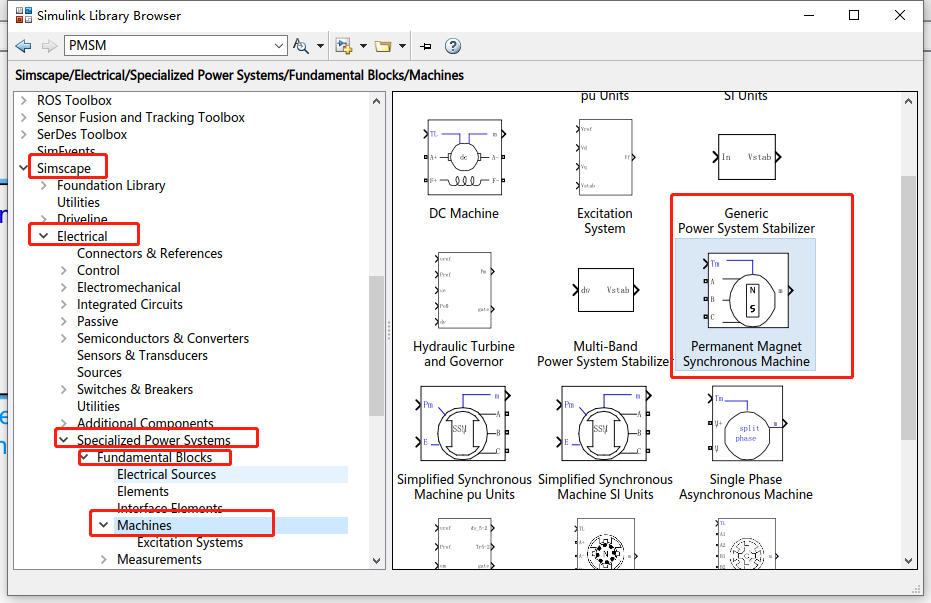This screenshot has height=603, width=931.
Task: Click tree panel scroll-down arrow
Action: point(376,560)
